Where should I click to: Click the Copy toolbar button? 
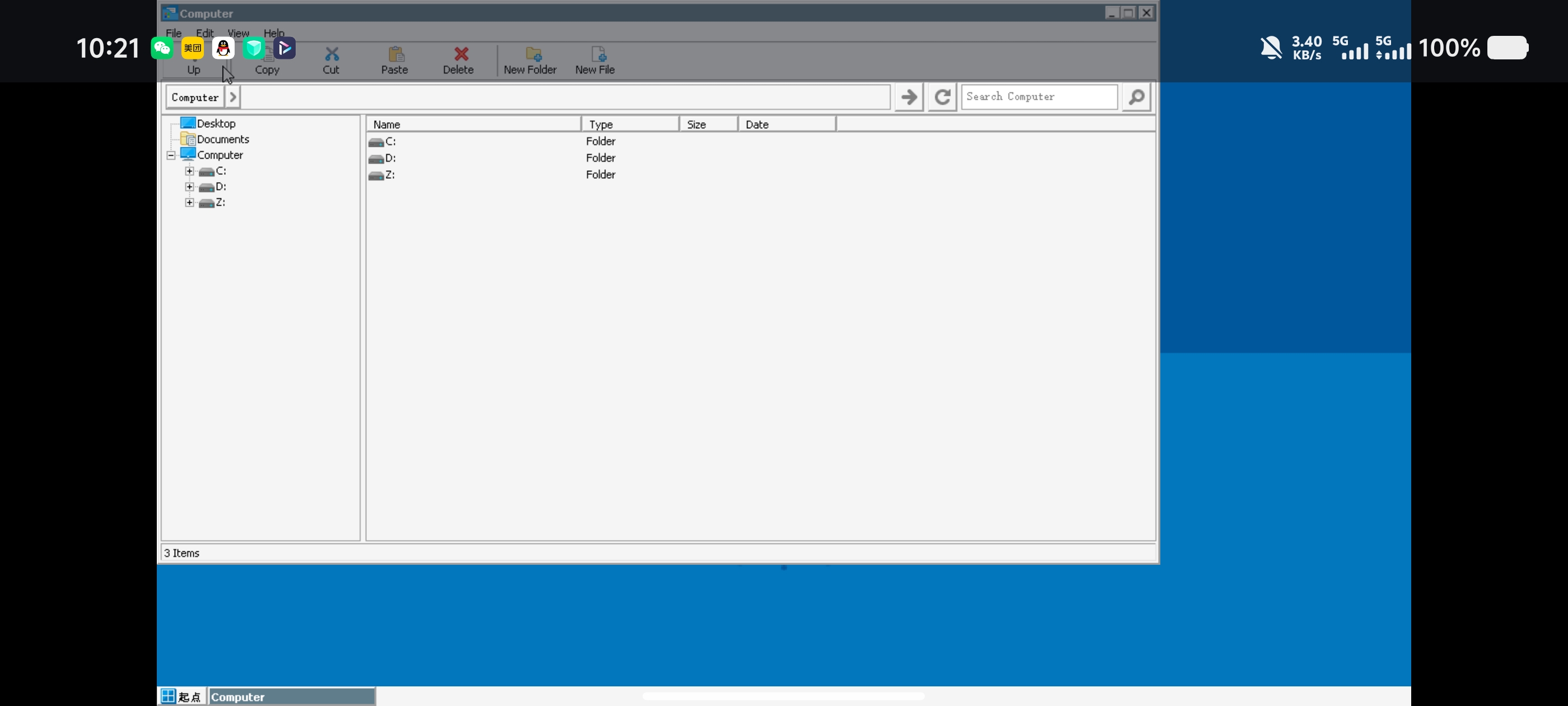[267, 62]
